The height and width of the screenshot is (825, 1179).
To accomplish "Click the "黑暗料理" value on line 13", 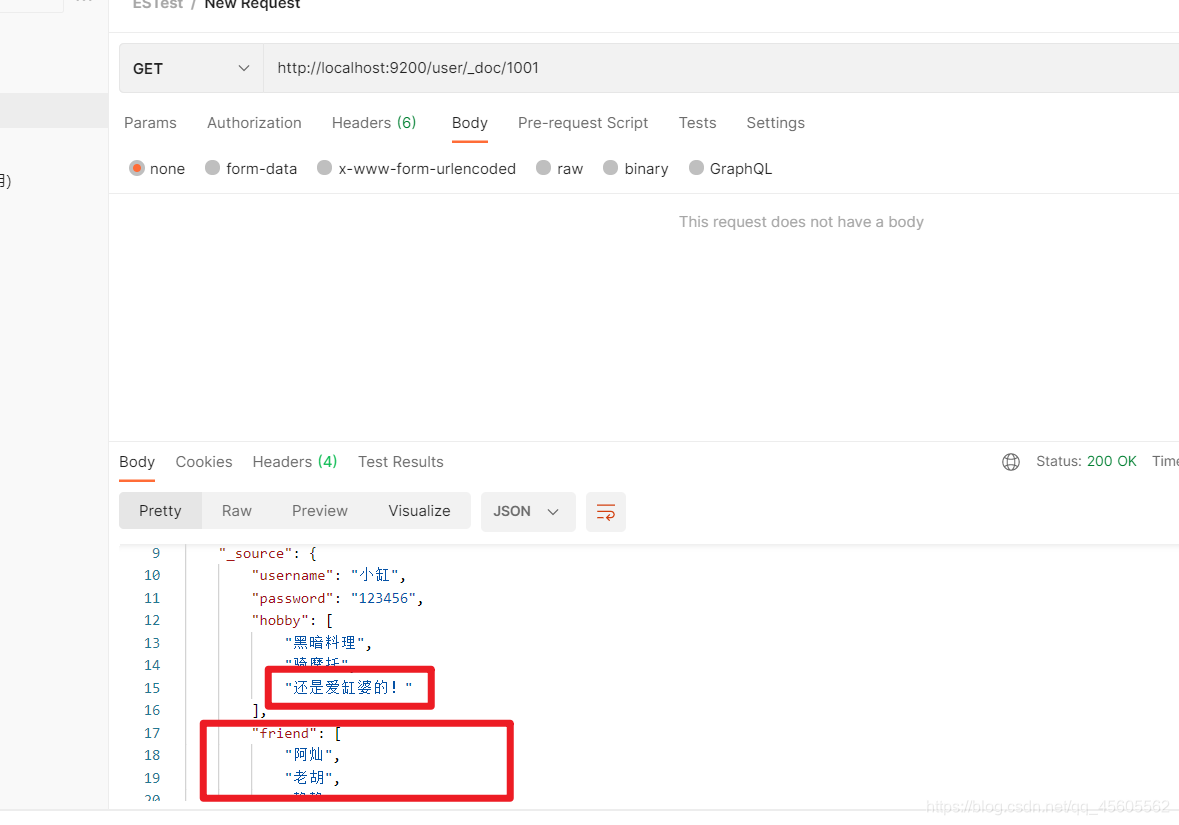I will (325, 642).
